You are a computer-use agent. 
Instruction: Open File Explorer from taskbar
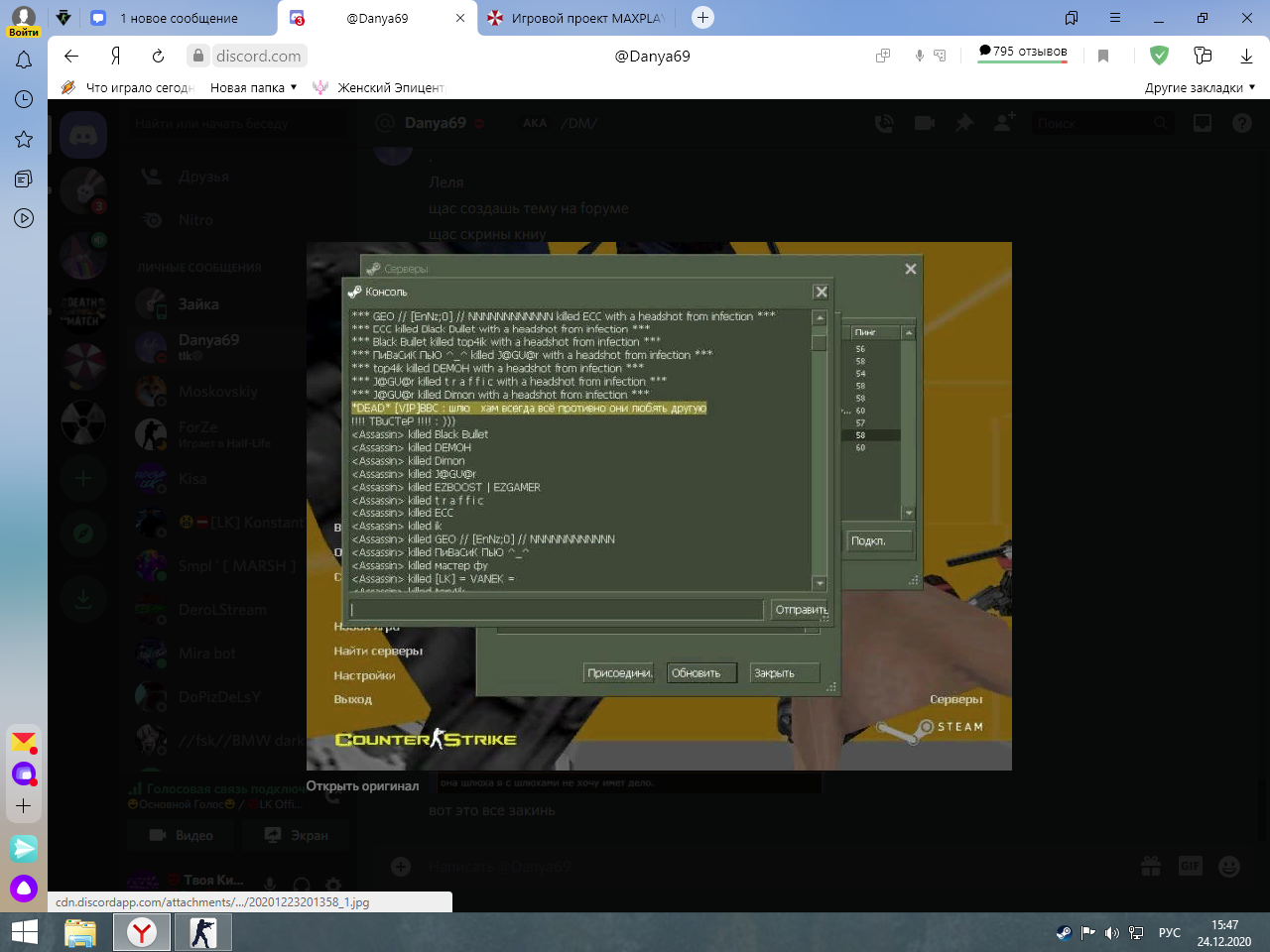tap(80, 933)
